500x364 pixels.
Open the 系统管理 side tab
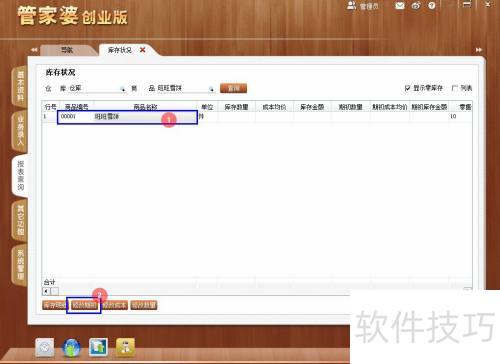pos(20,265)
